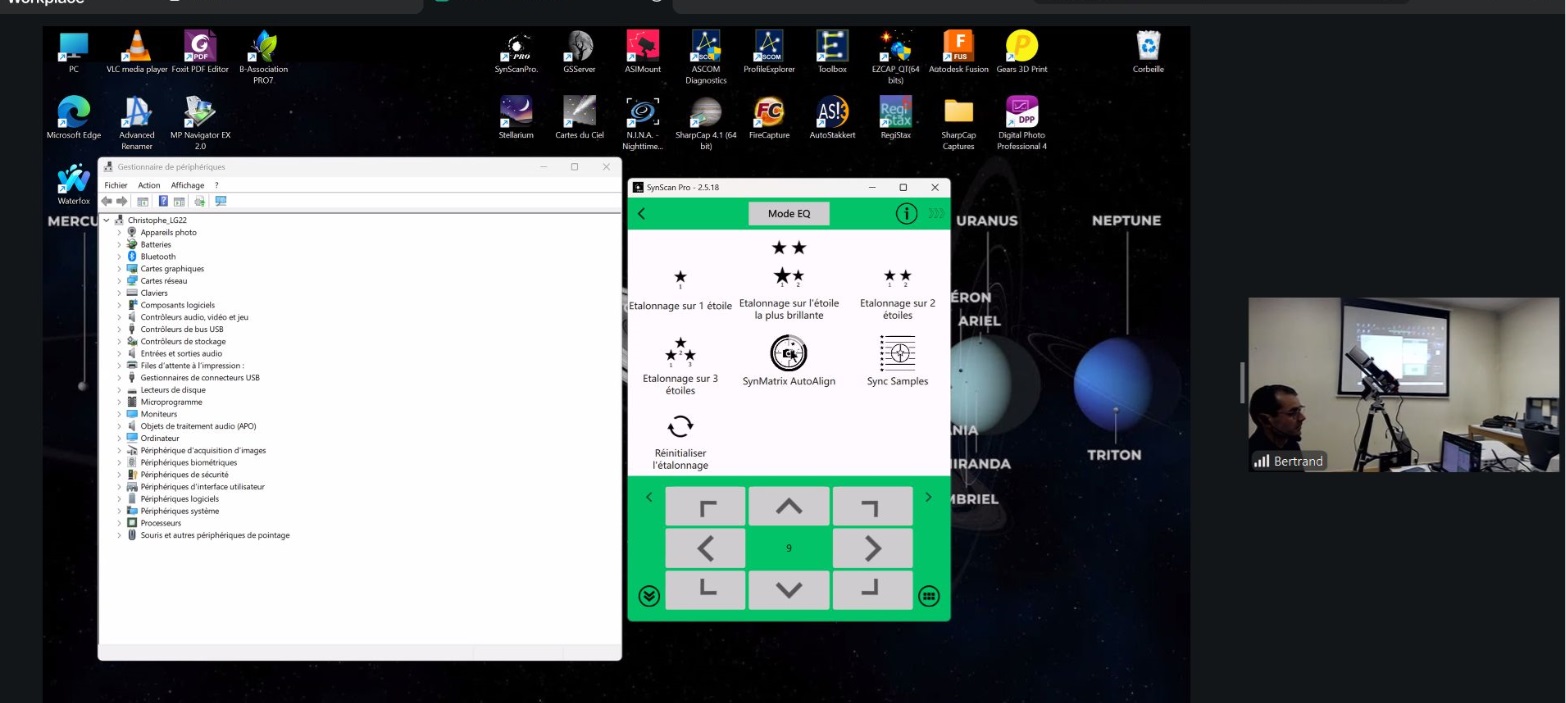Choose Etalonnage sur 3 étoiles

(680, 352)
